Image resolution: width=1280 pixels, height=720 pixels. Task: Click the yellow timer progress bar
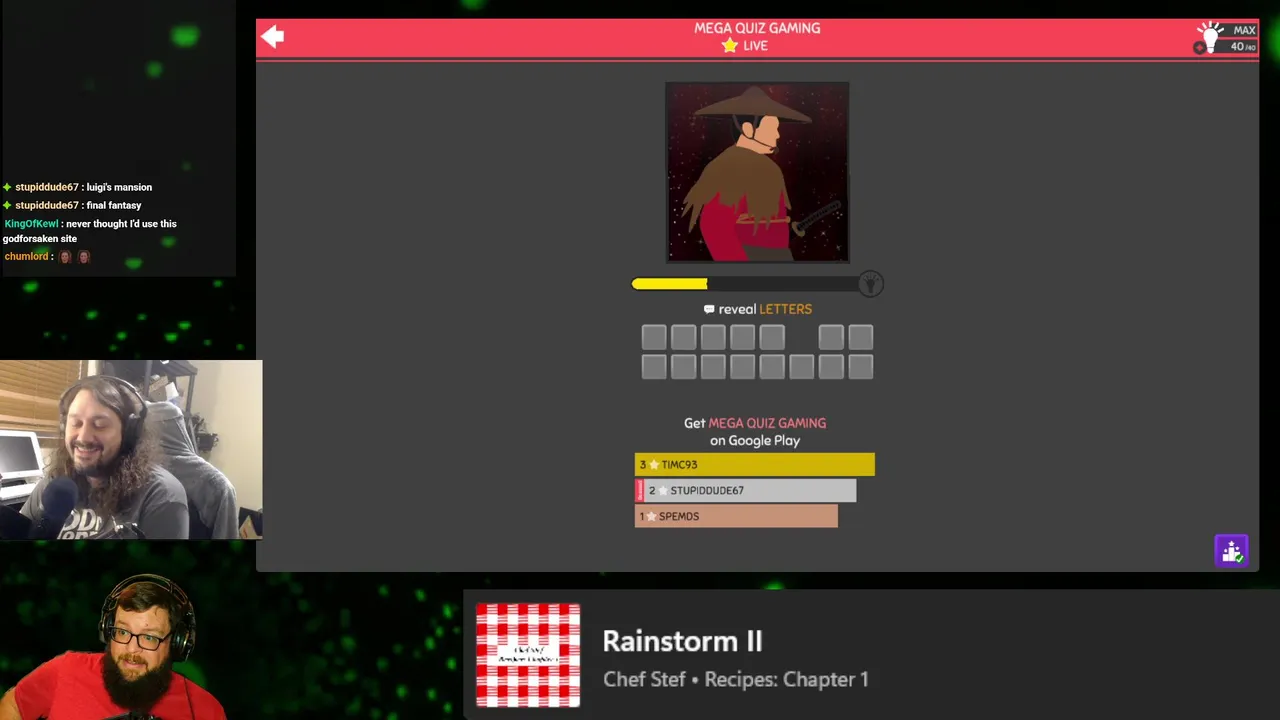point(745,284)
